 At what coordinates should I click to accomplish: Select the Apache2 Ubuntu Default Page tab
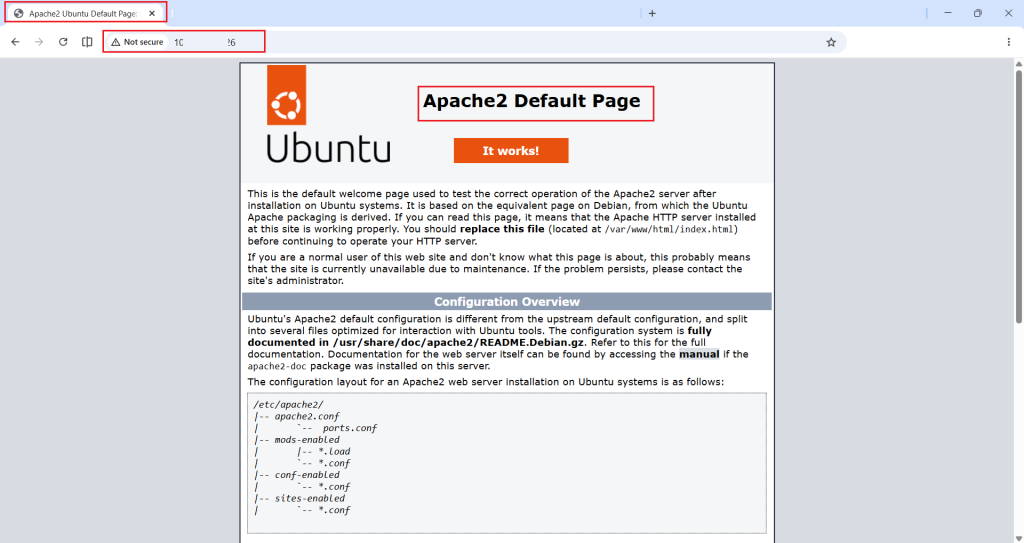(x=86, y=13)
